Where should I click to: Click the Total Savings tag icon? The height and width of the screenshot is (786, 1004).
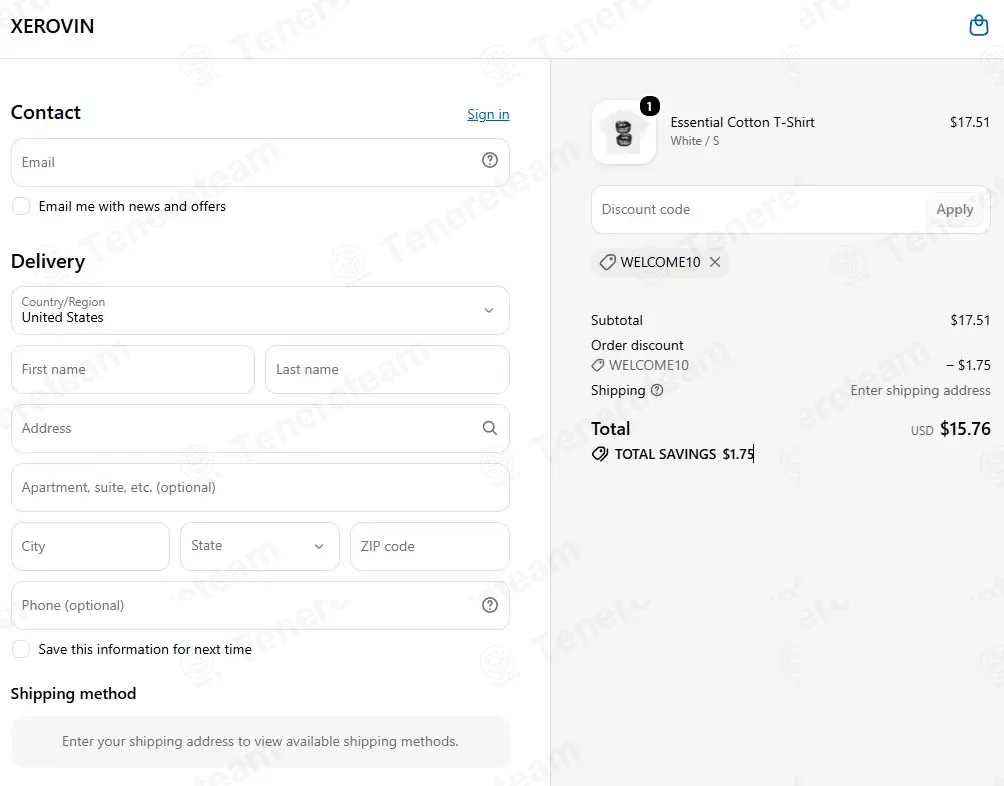(x=600, y=454)
